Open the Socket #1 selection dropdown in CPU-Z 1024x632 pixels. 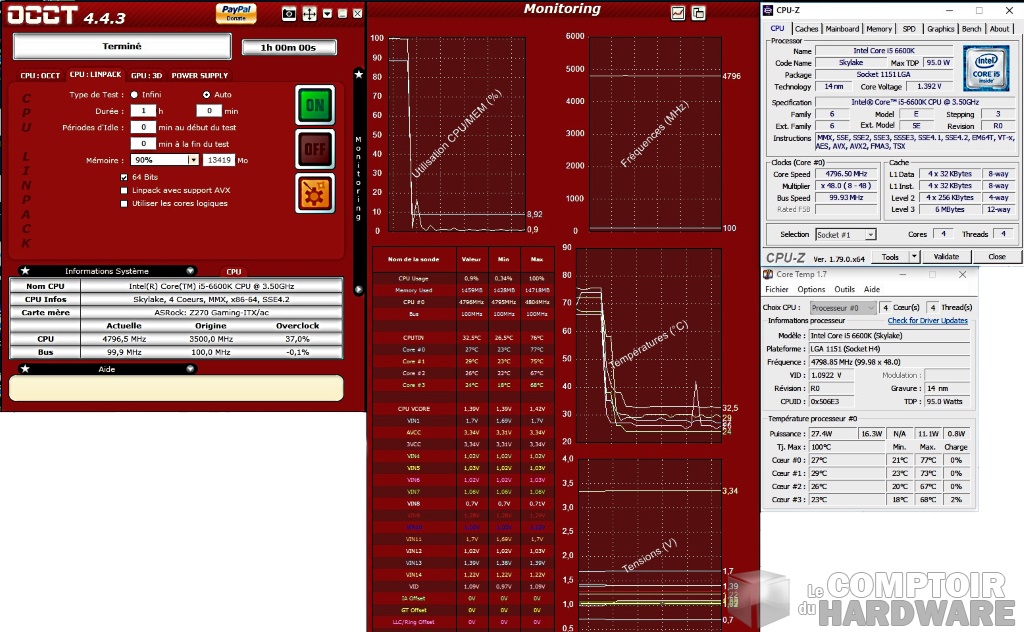point(870,234)
